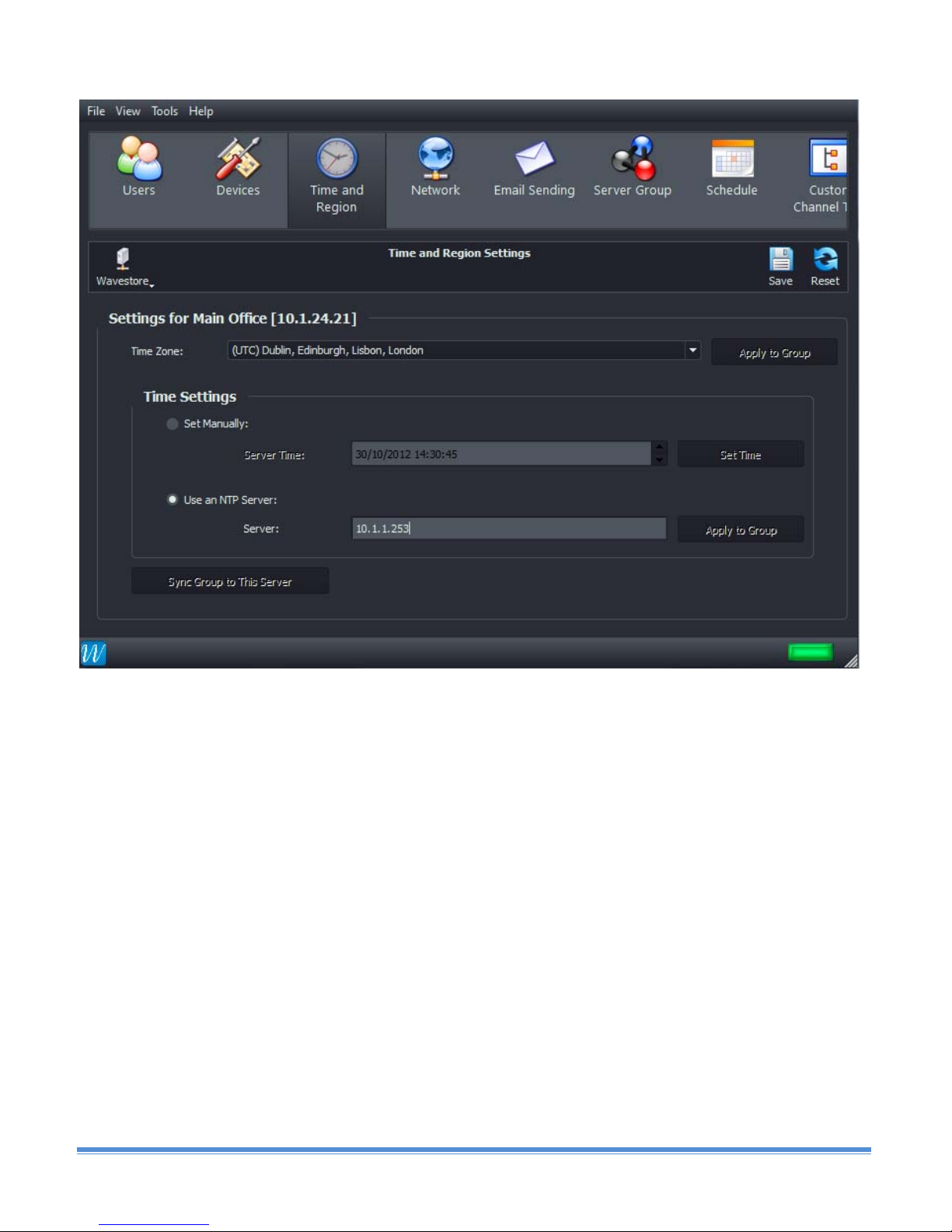Open the Wavestore server selector dropdown
The height and width of the screenshot is (1232, 952).
(124, 267)
